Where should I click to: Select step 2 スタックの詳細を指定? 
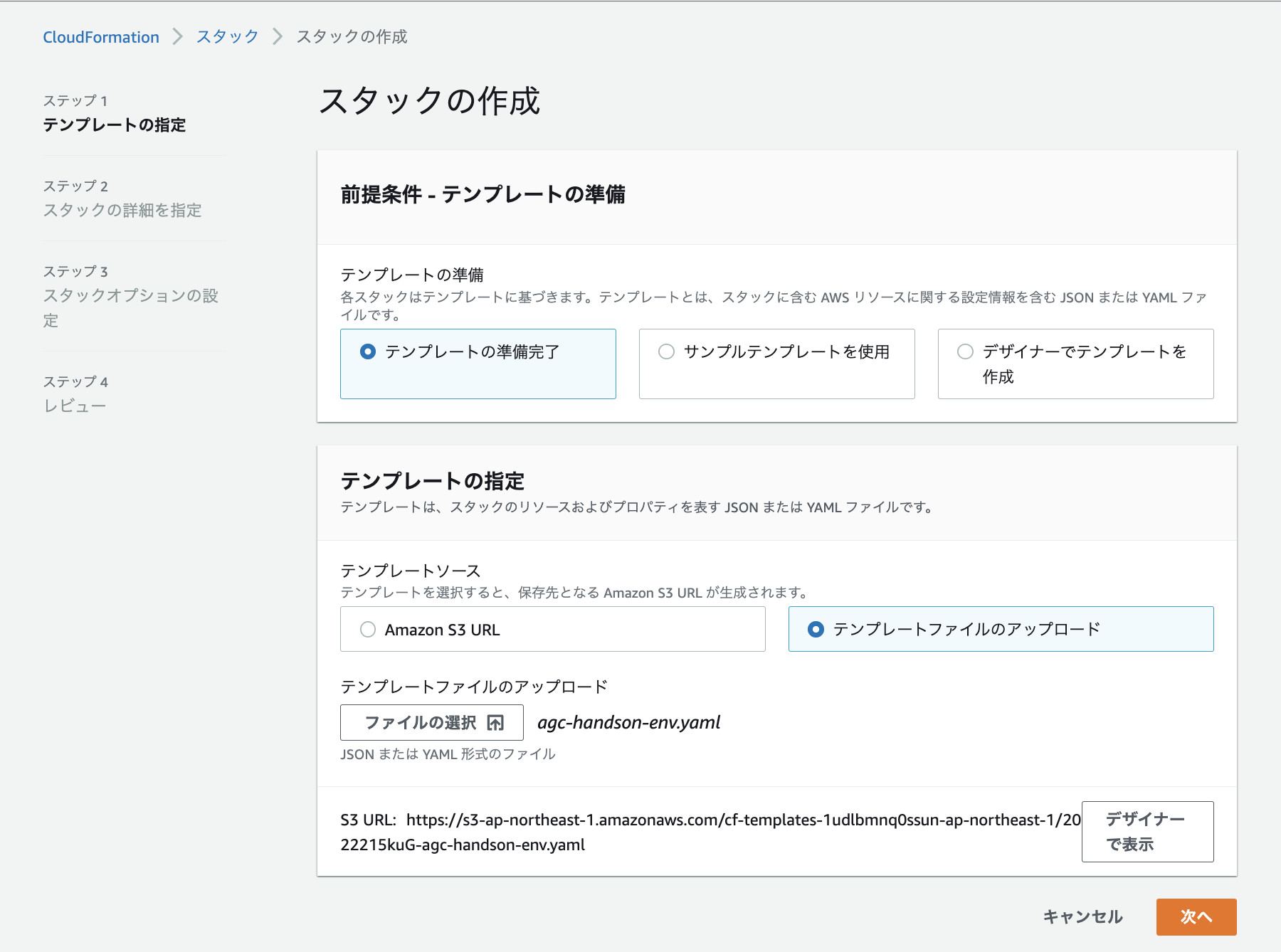122,211
